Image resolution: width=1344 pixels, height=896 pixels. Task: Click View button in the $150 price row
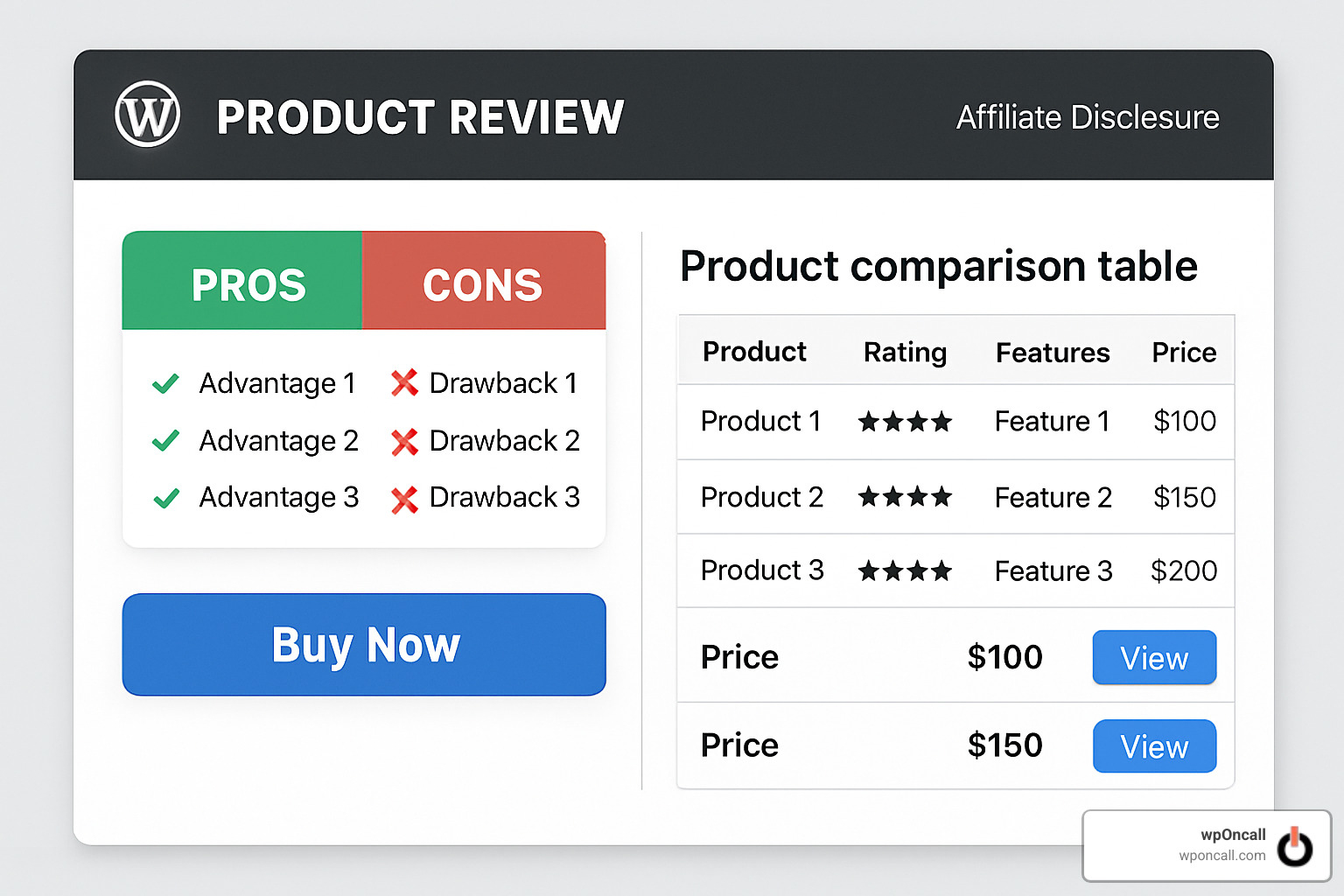pyautogui.click(x=1154, y=746)
